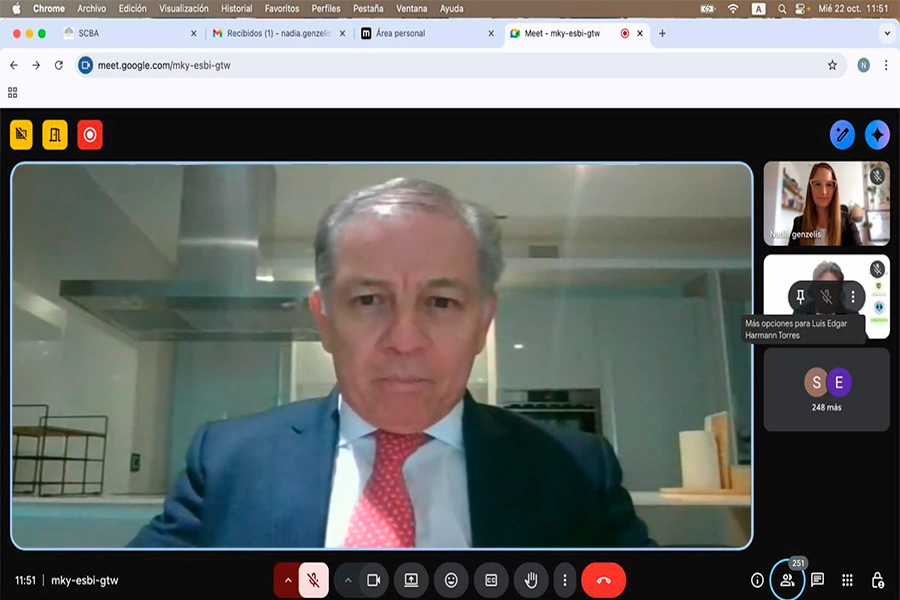Raise your hand in the meeting
Viewport: 900px width, 600px height.
(x=531, y=580)
